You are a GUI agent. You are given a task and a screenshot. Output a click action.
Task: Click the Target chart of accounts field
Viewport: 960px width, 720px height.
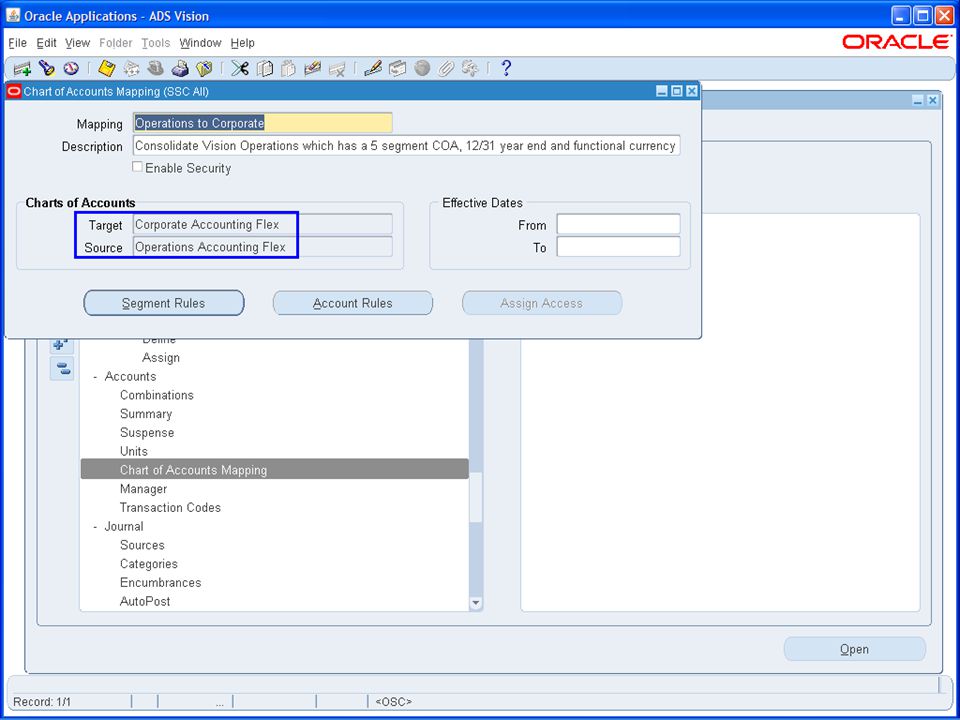pos(263,224)
